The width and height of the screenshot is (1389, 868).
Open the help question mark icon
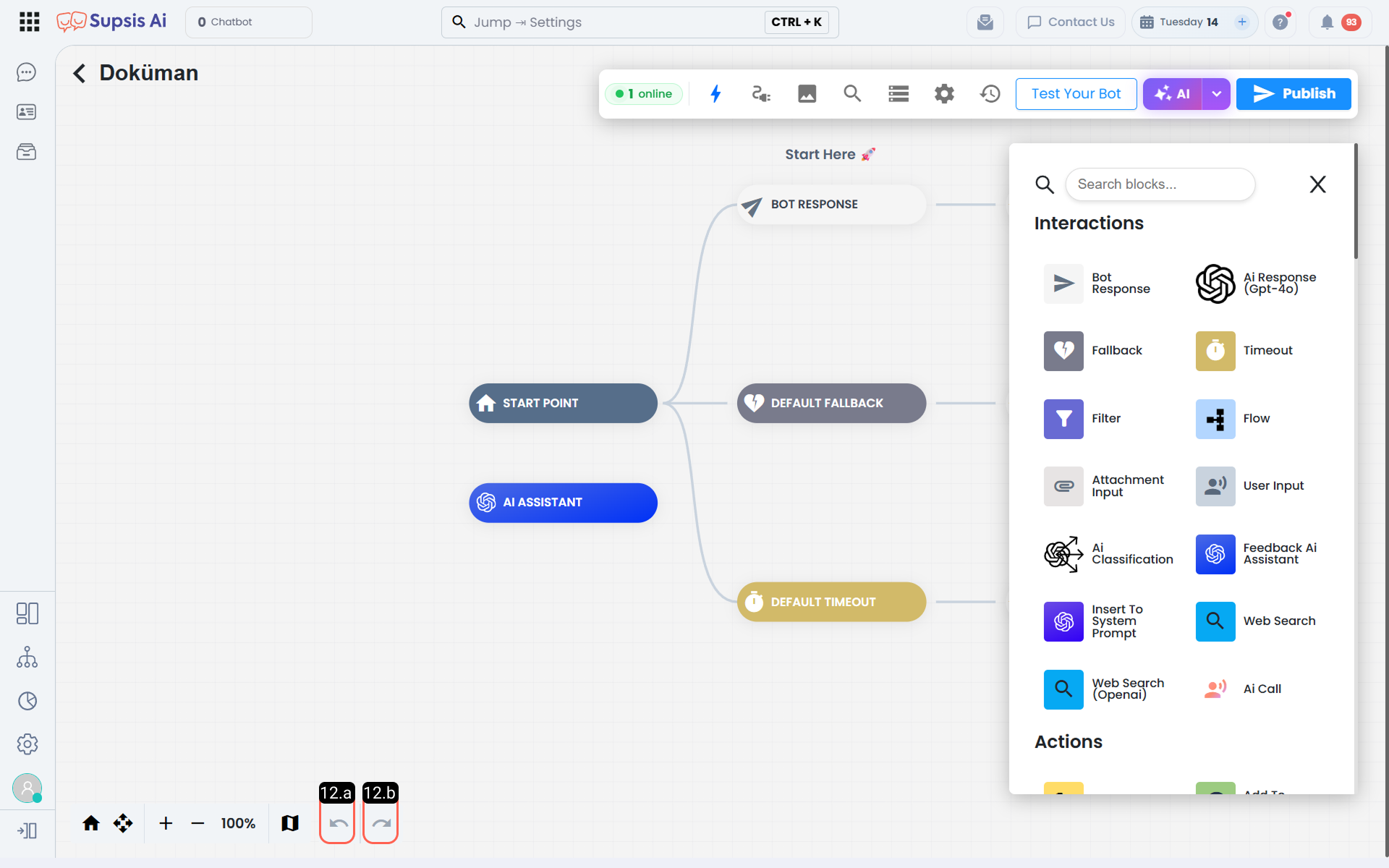pyautogui.click(x=1280, y=22)
